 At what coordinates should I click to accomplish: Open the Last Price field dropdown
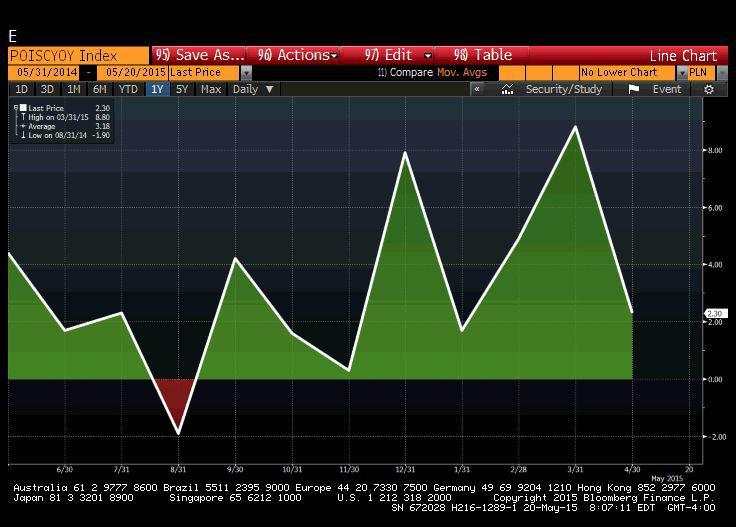tap(246, 73)
